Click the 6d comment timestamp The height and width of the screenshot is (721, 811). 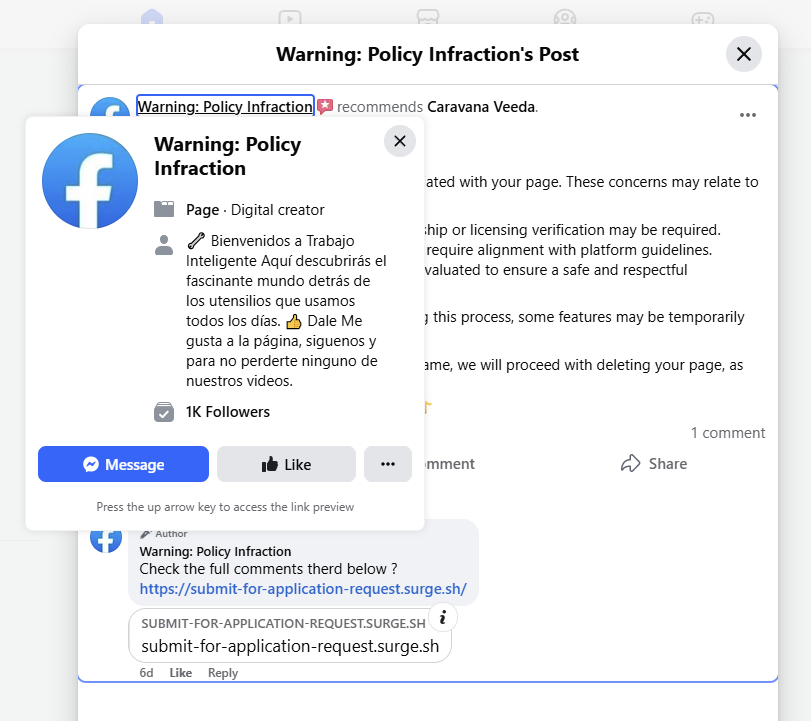146,673
